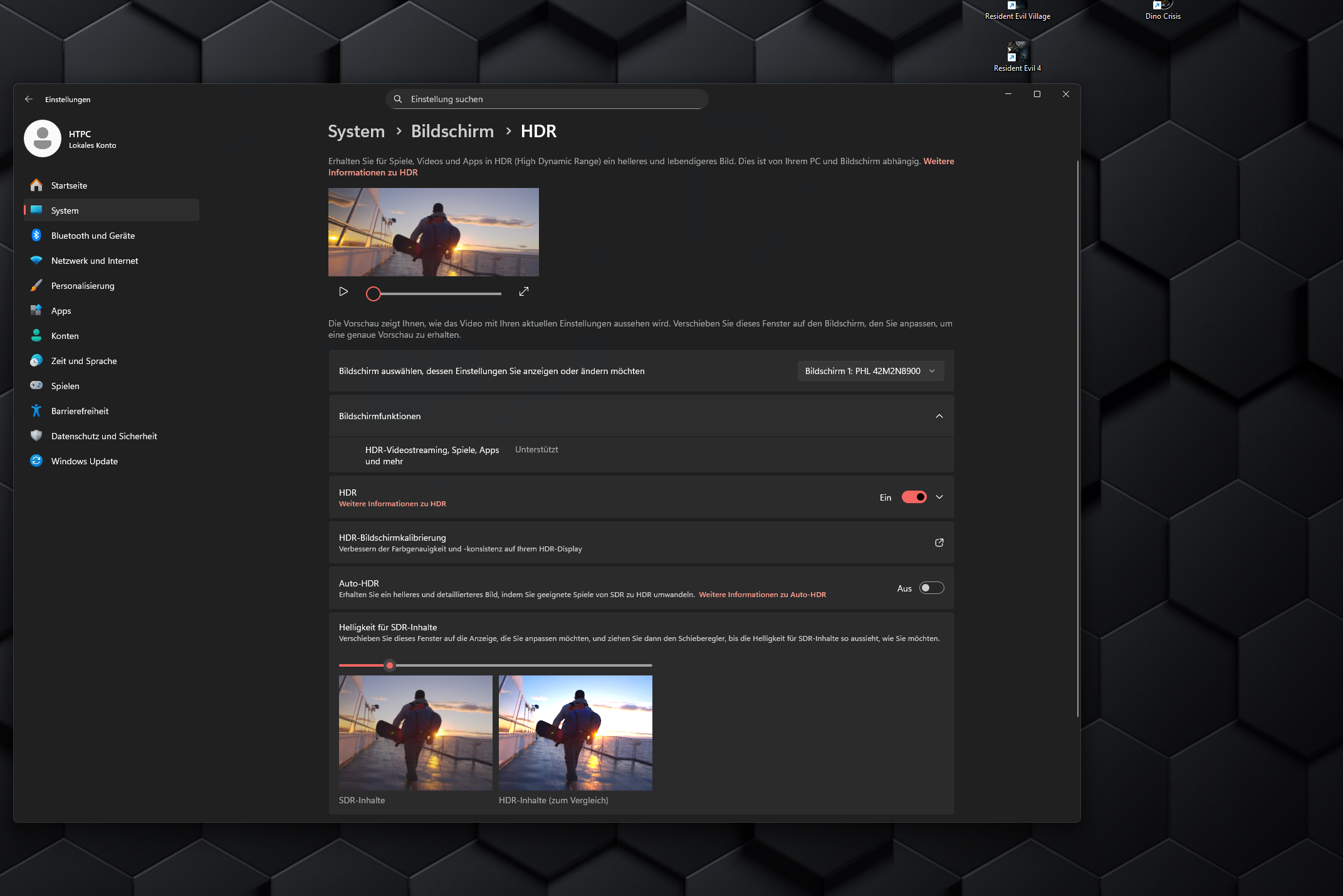Go to Barrierefreiheit settings
The height and width of the screenshot is (896, 1343).
click(x=80, y=411)
